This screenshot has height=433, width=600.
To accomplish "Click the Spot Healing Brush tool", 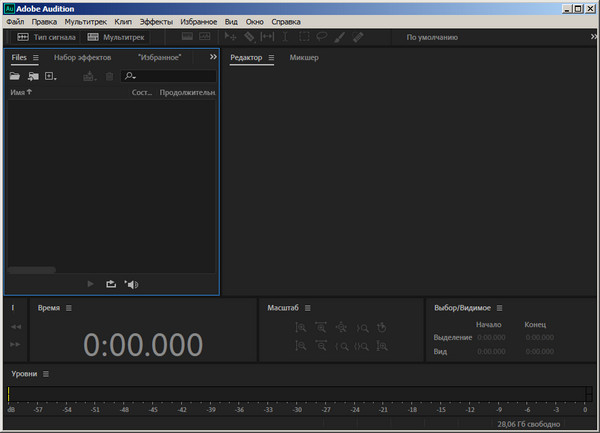I will (x=357, y=37).
